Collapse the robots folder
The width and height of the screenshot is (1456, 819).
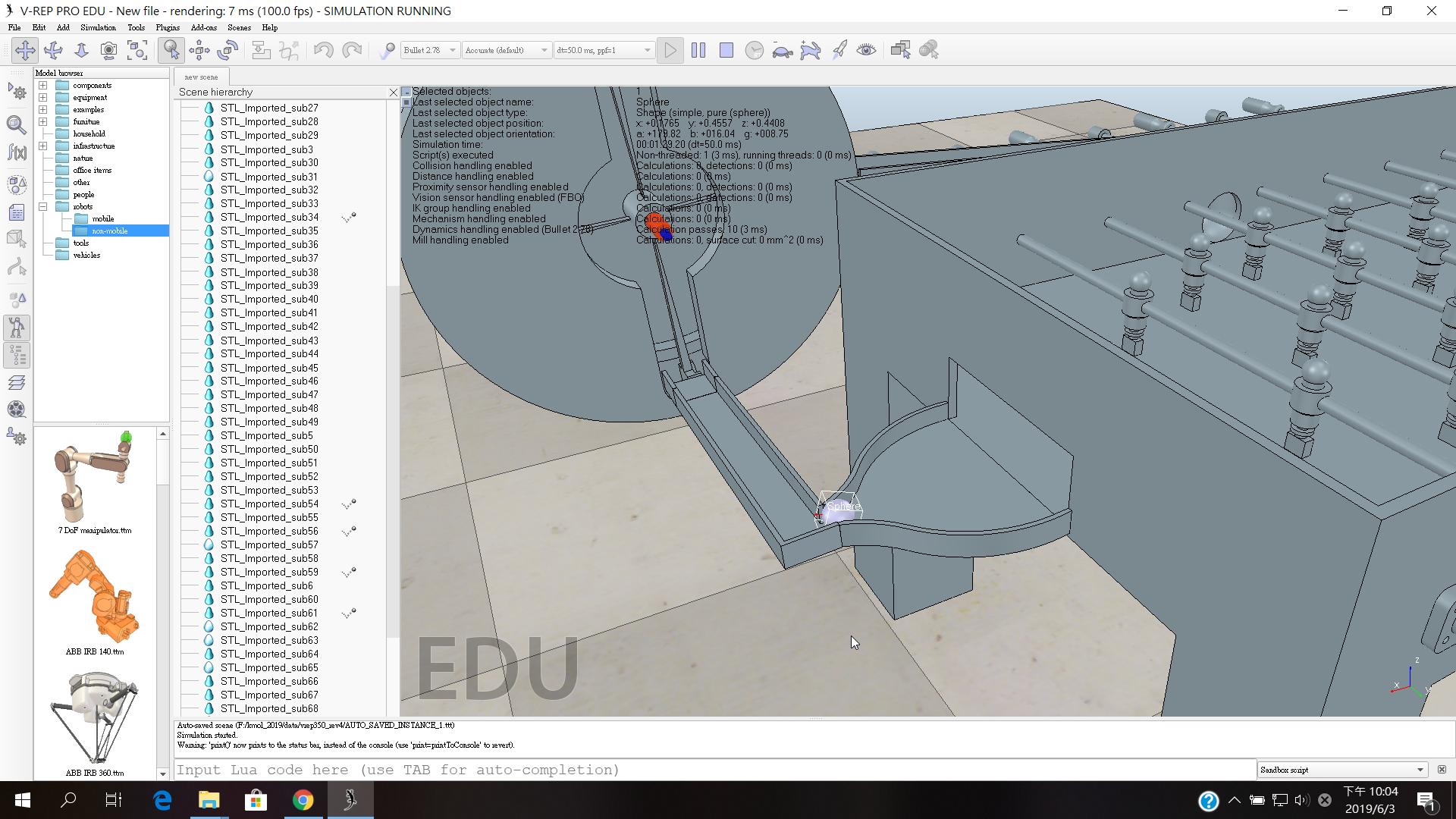click(x=43, y=206)
